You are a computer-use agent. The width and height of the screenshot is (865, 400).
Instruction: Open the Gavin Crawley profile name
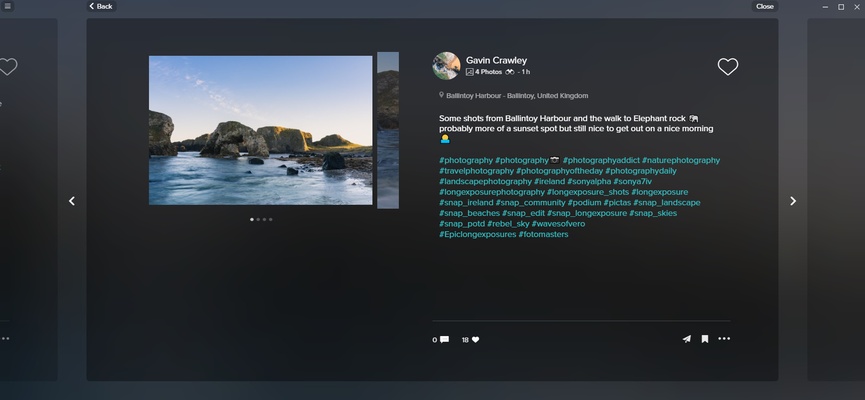click(496, 60)
